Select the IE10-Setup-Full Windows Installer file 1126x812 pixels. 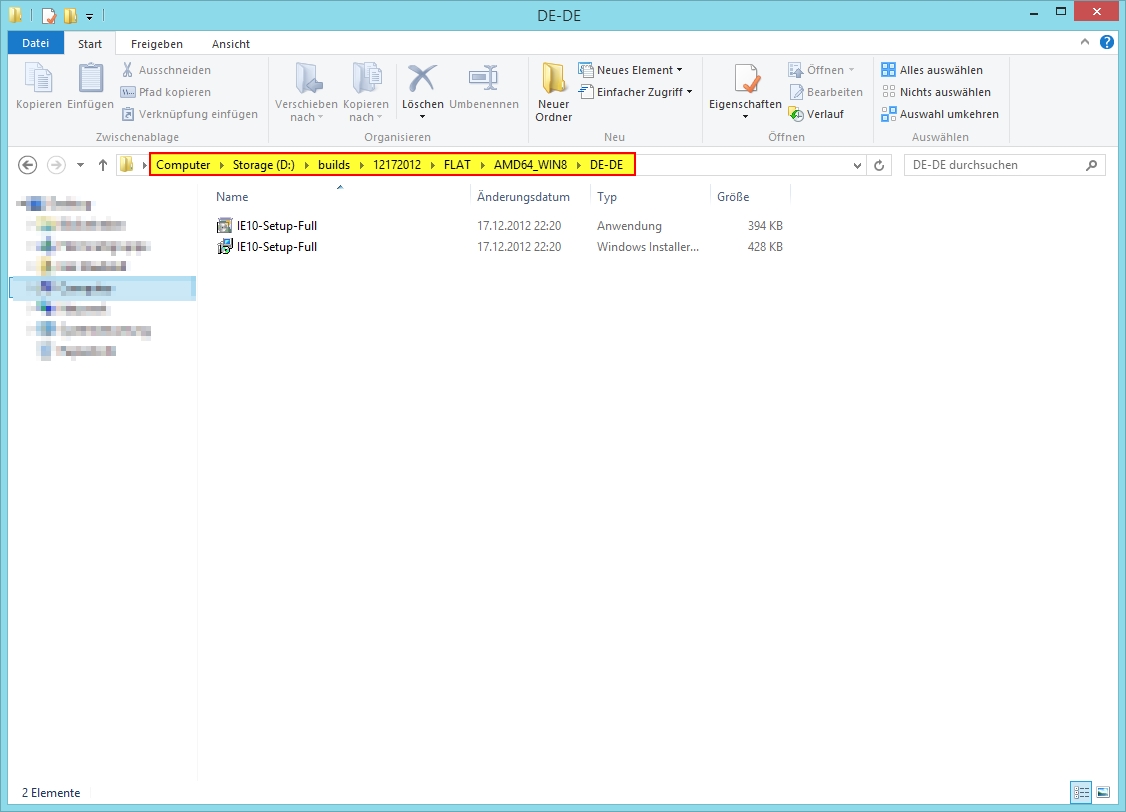tap(276, 247)
